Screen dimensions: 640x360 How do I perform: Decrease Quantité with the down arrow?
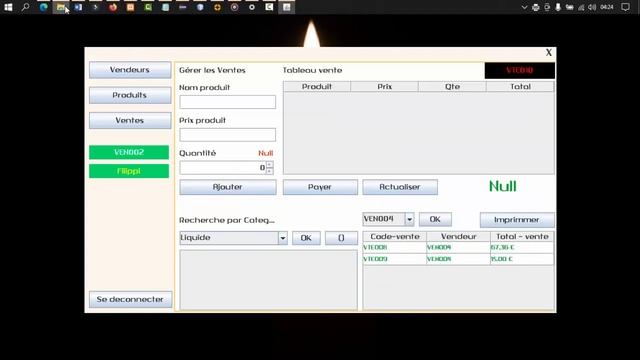[x=269, y=171]
